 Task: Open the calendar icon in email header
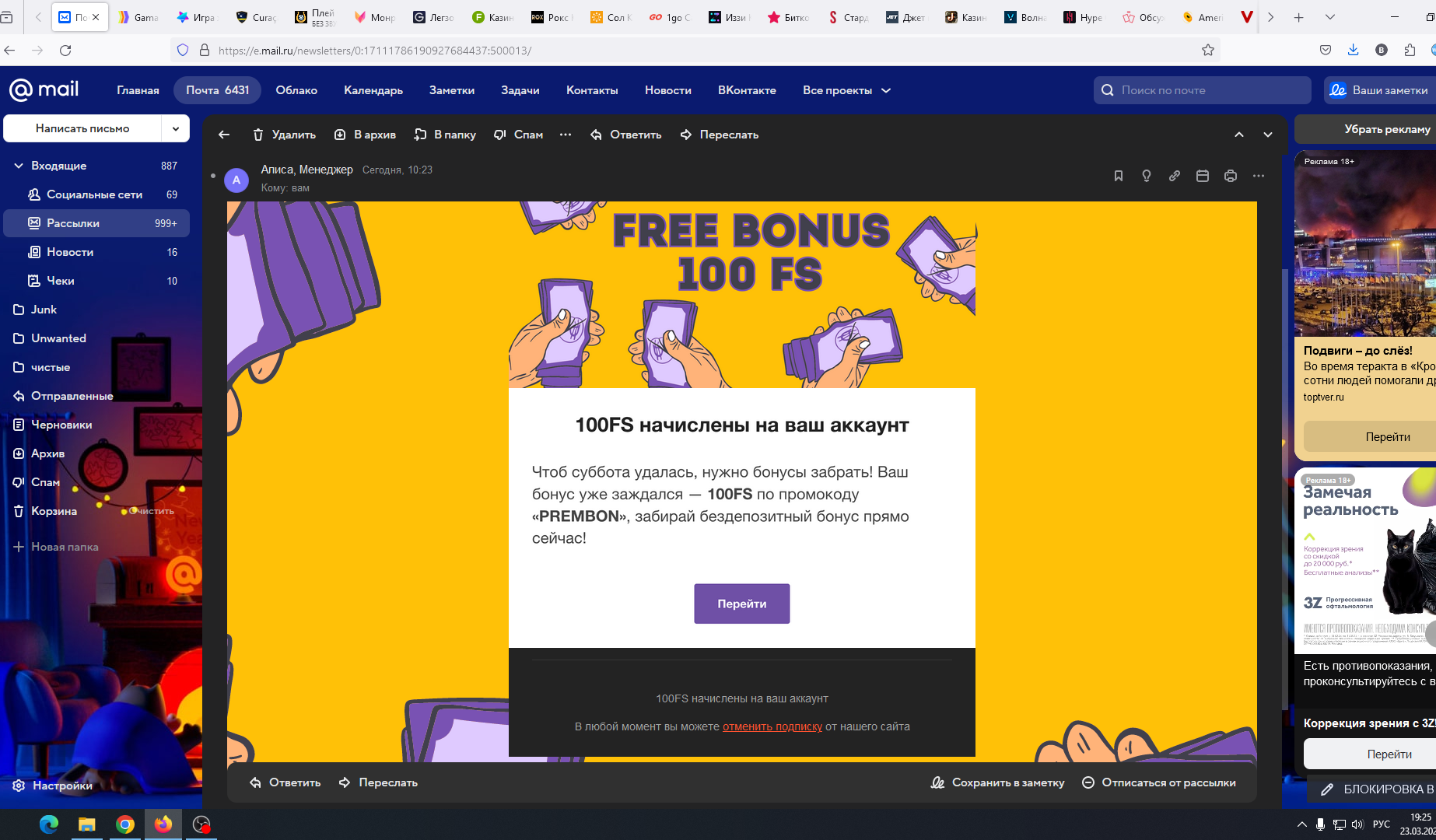[x=1203, y=176]
